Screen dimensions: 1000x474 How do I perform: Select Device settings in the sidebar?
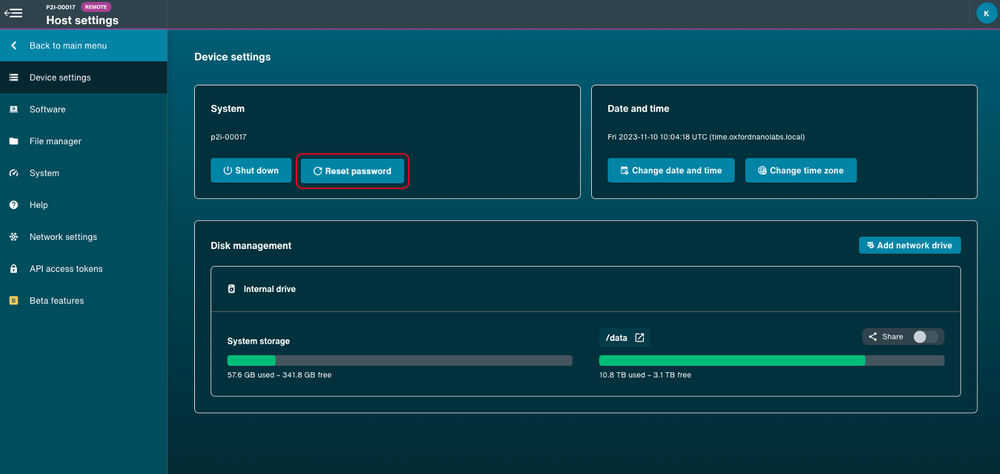pos(84,78)
